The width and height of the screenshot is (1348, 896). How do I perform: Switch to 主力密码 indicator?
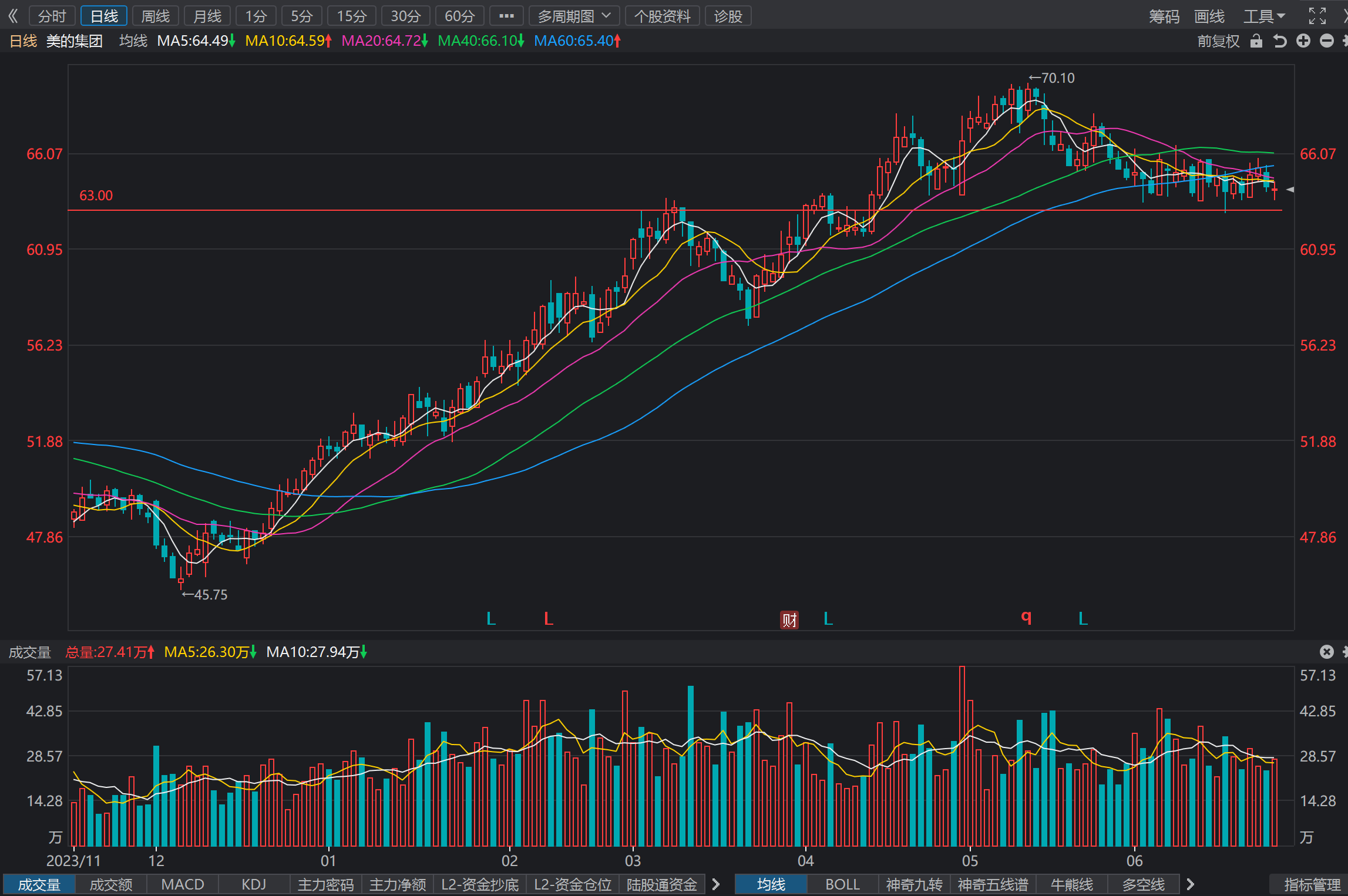coord(326,884)
